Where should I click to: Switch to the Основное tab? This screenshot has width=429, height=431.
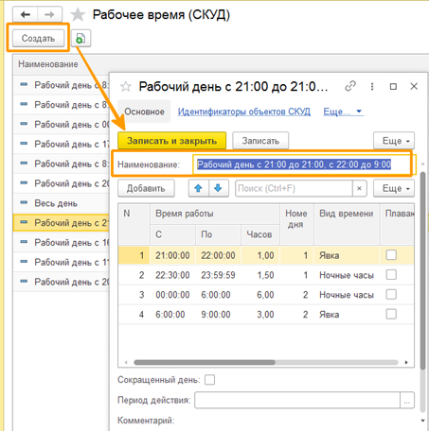144,112
